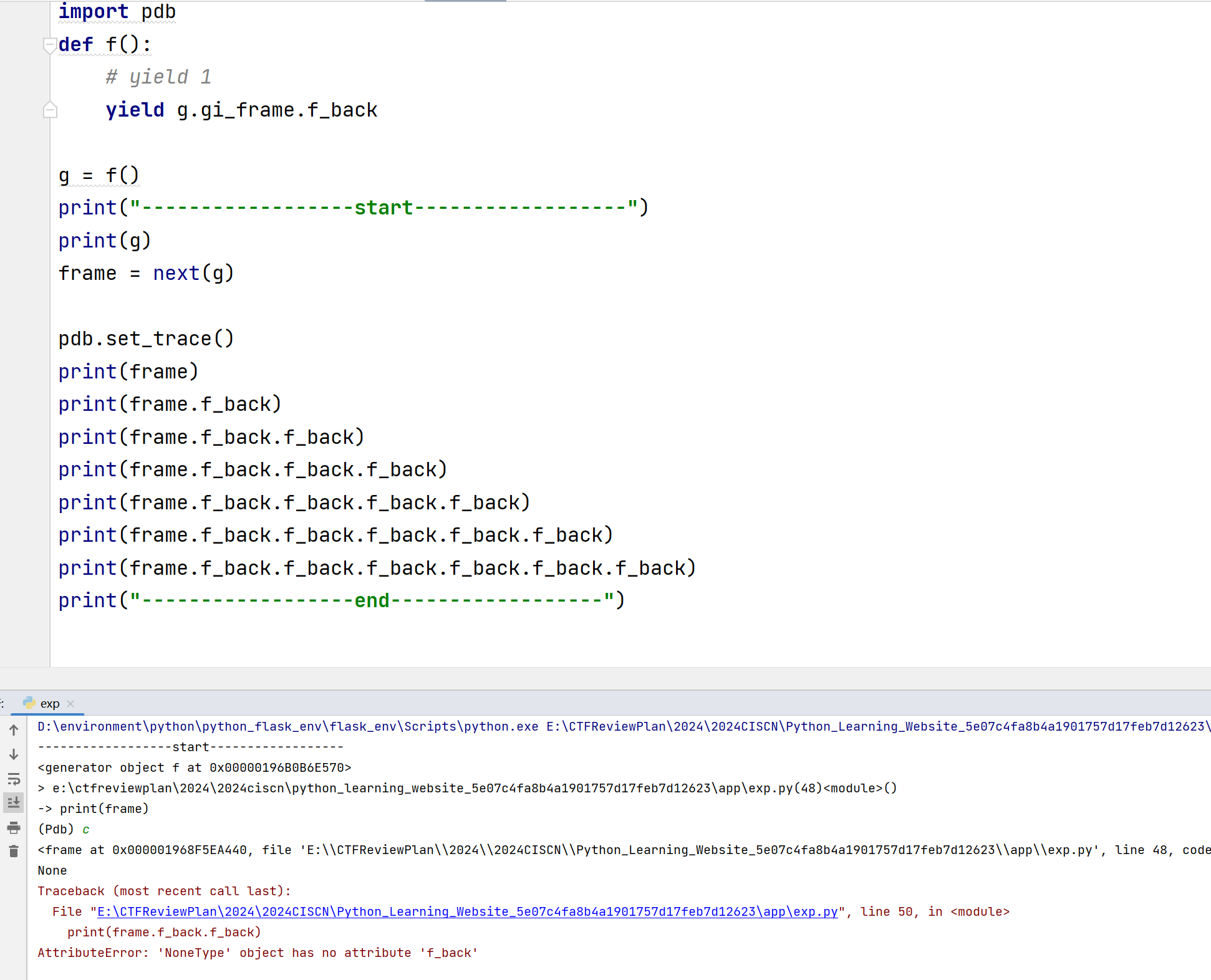The image size is (1211, 980).
Task: Collapse the def f() fold marker
Action: click(50, 45)
